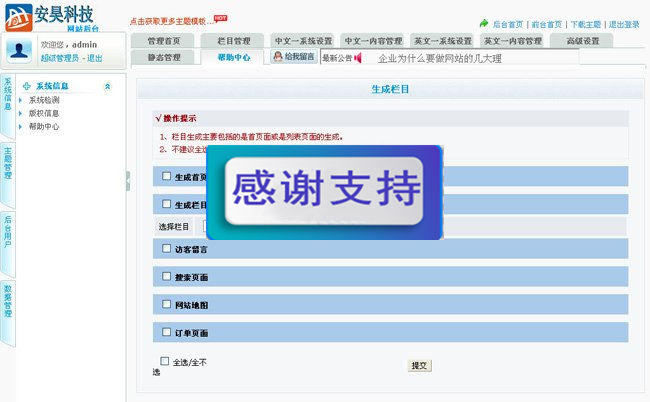Open 系统检测 in the sidebar

44,100
